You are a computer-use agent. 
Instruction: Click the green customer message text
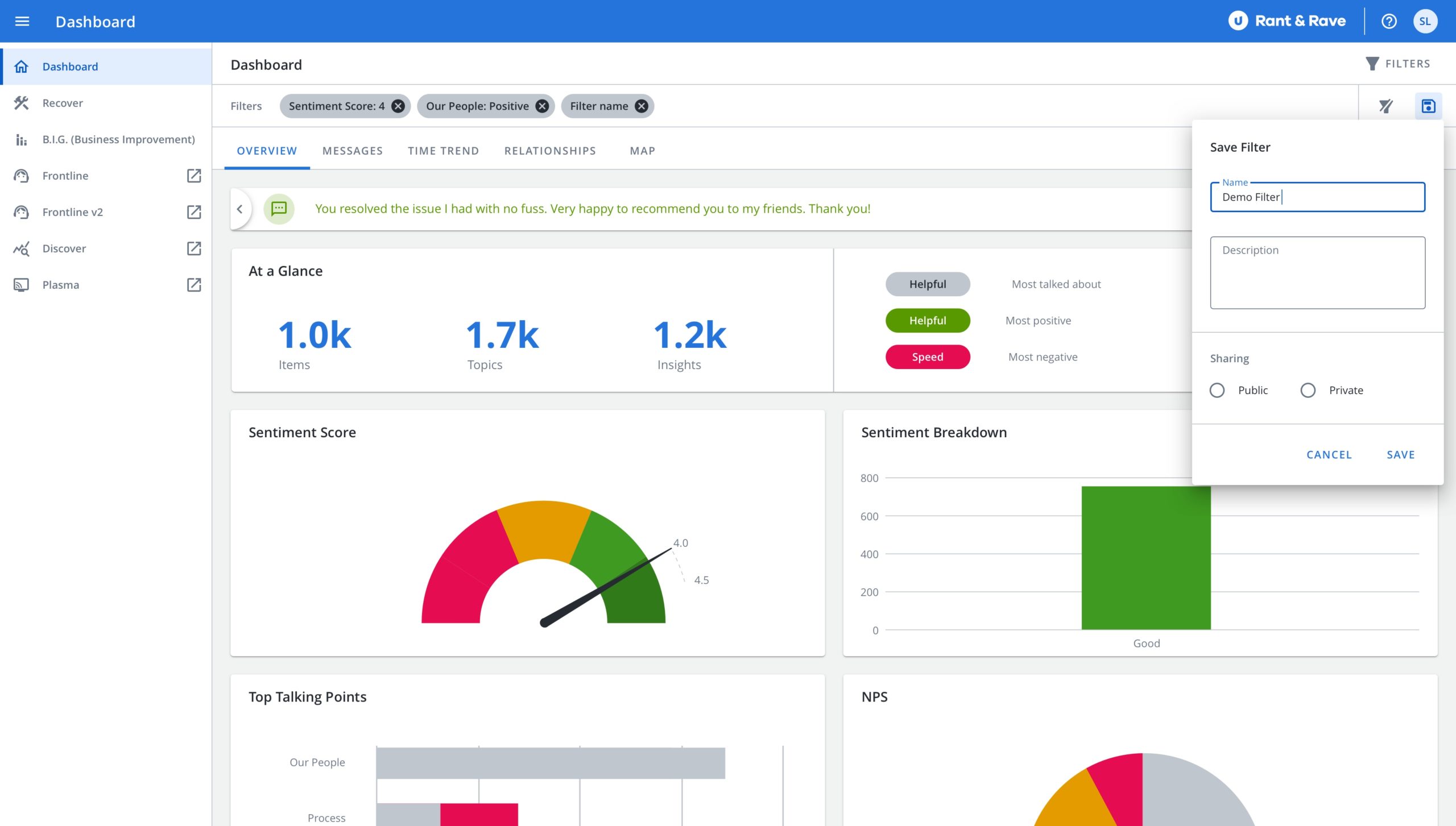(593, 209)
